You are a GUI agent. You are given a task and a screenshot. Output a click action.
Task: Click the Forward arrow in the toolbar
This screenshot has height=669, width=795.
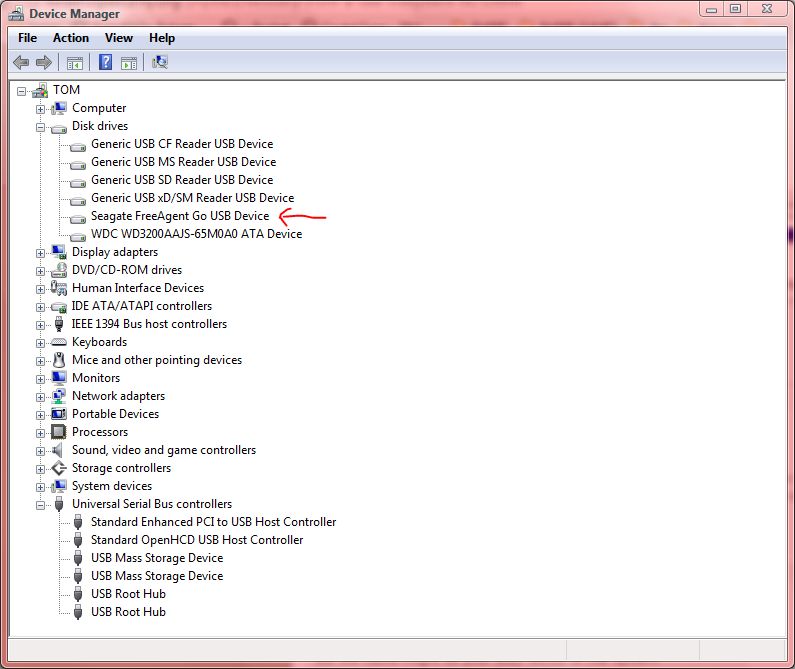(43, 63)
